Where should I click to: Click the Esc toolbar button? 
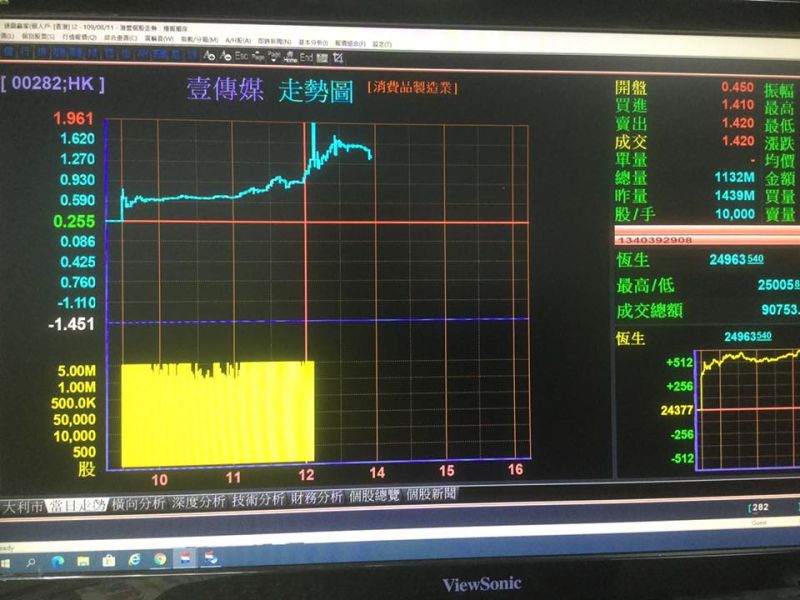tap(241, 56)
